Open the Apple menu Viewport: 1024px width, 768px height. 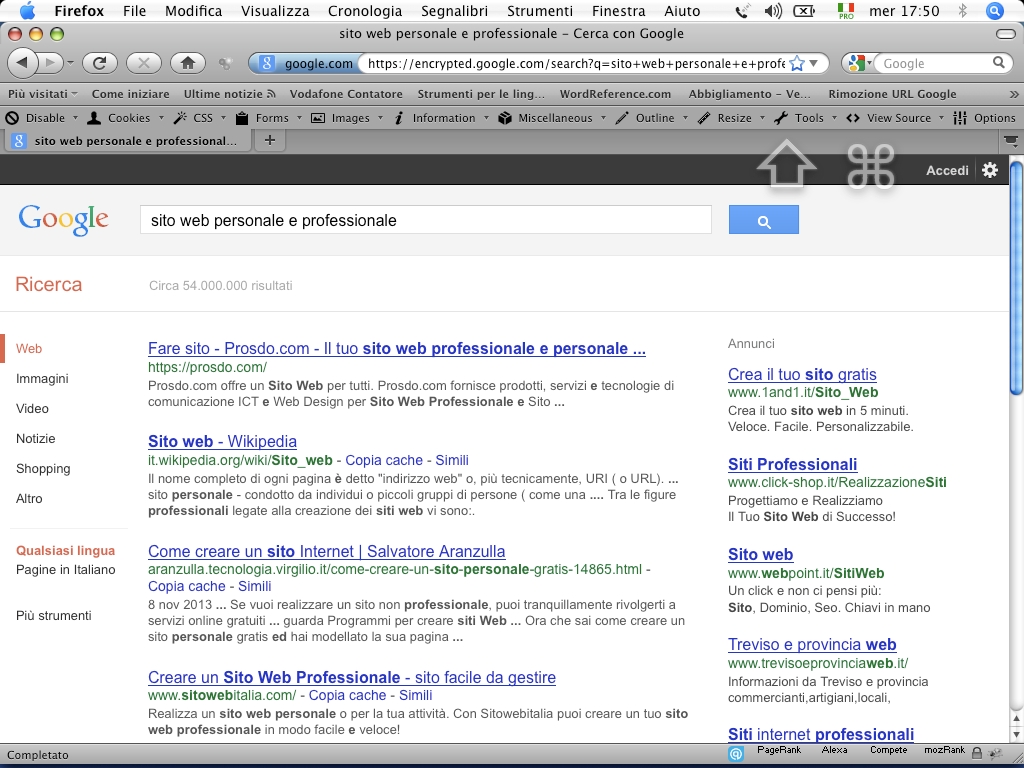click(x=27, y=11)
